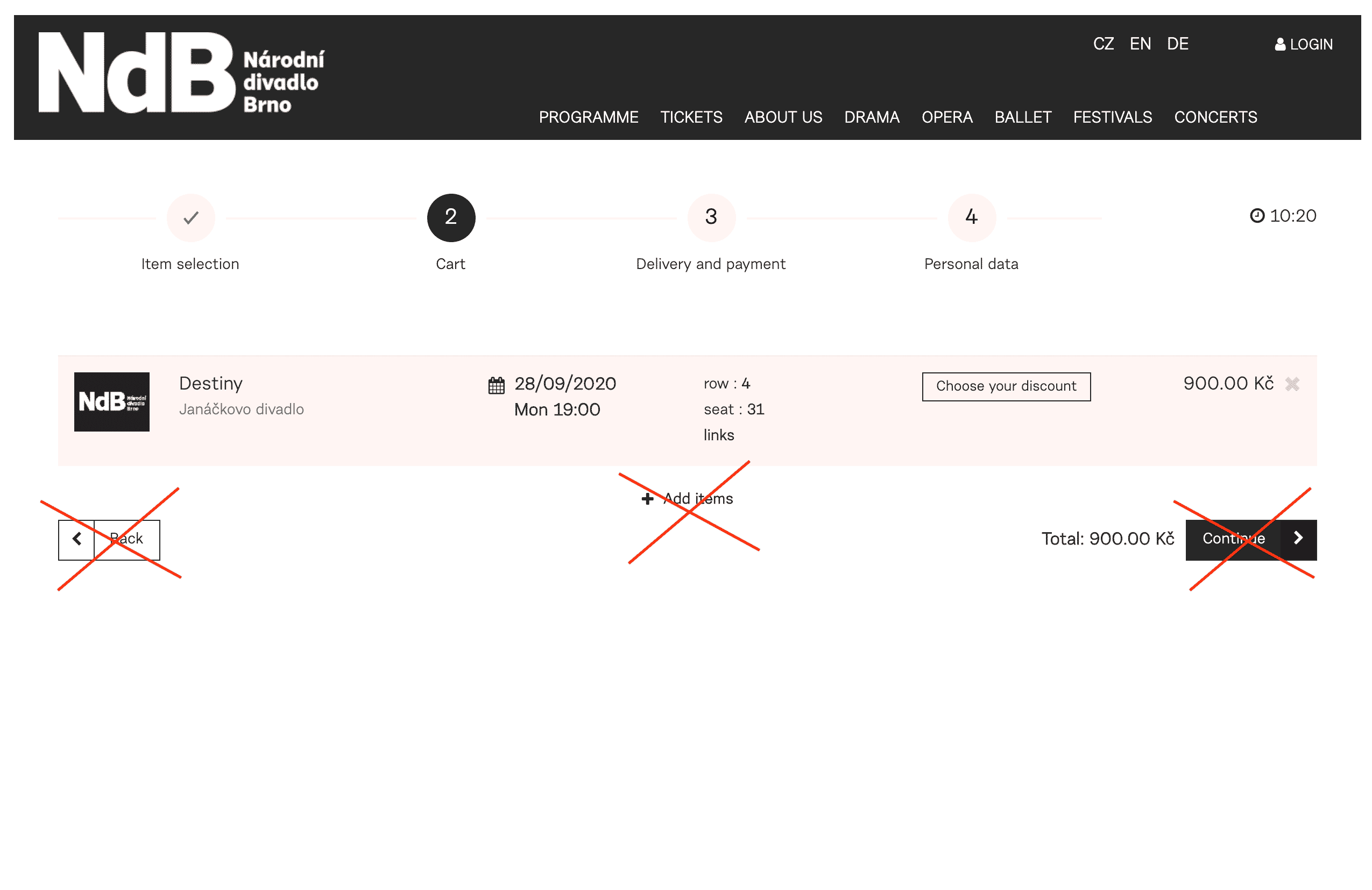The image size is (1372, 890).
Task: Click the Add items link
Action: tap(697, 499)
